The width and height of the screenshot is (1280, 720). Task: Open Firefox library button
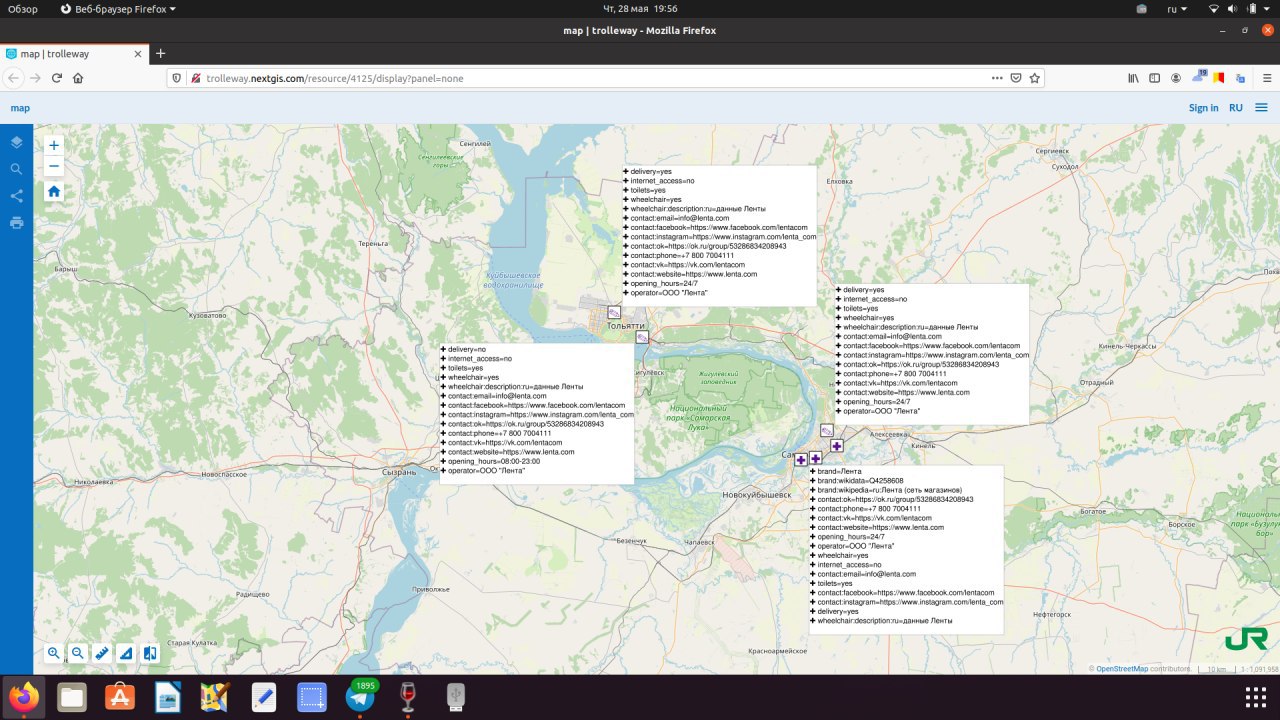[x=1134, y=78]
